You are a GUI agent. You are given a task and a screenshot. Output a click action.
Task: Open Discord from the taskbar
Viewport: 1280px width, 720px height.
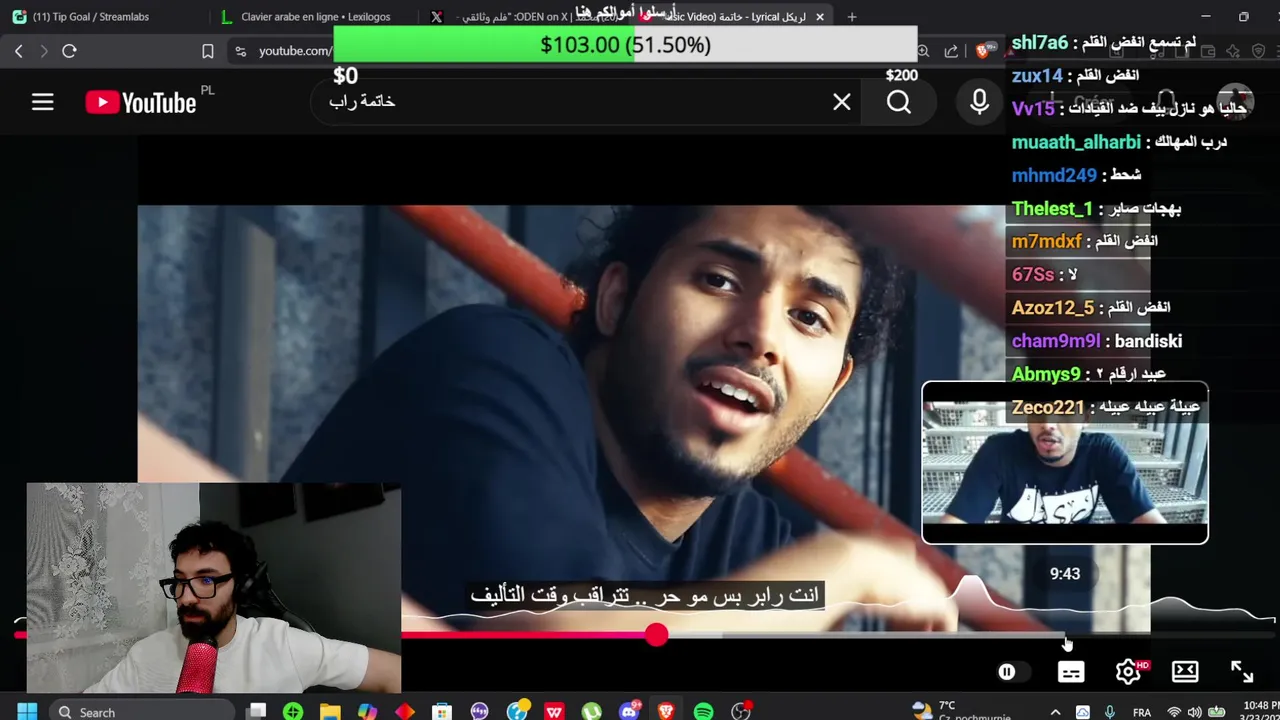(629, 712)
